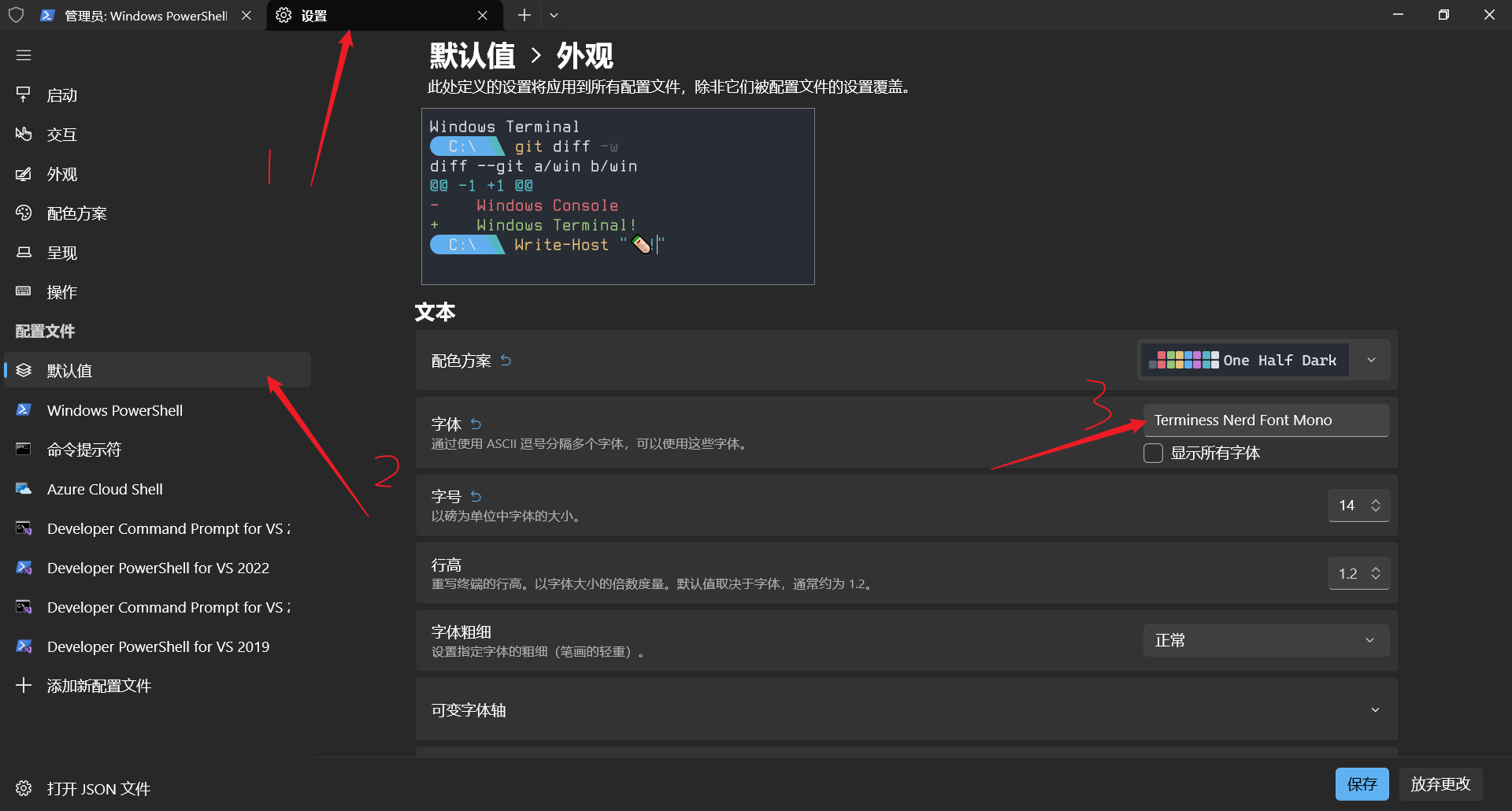Click the 行高 value field showing 1.2

click(x=1347, y=573)
